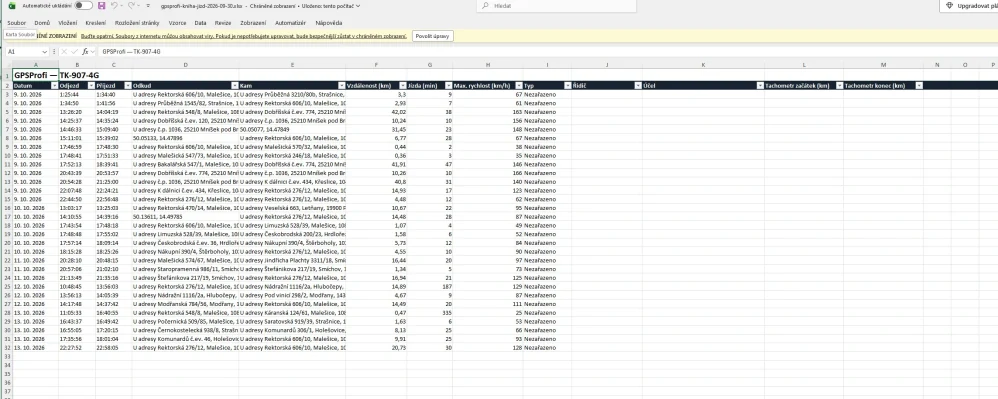
Task: Click the Undo arrow icon
Action: (x=114, y=5)
